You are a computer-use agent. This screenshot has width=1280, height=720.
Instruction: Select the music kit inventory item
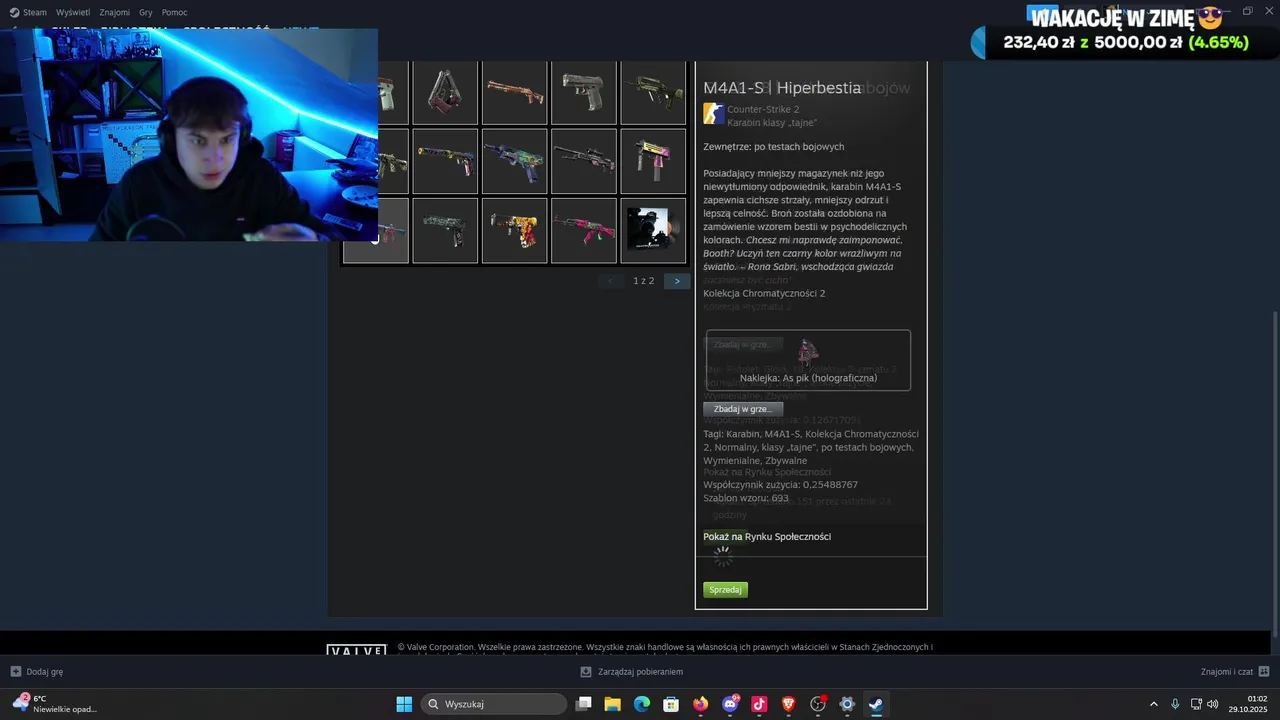(x=653, y=230)
